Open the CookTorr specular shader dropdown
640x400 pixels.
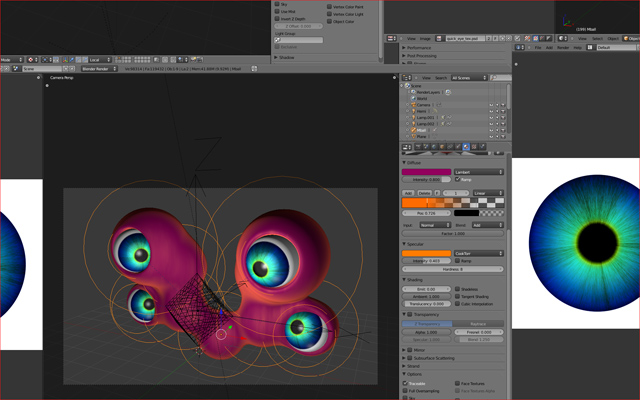click(479, 253)
